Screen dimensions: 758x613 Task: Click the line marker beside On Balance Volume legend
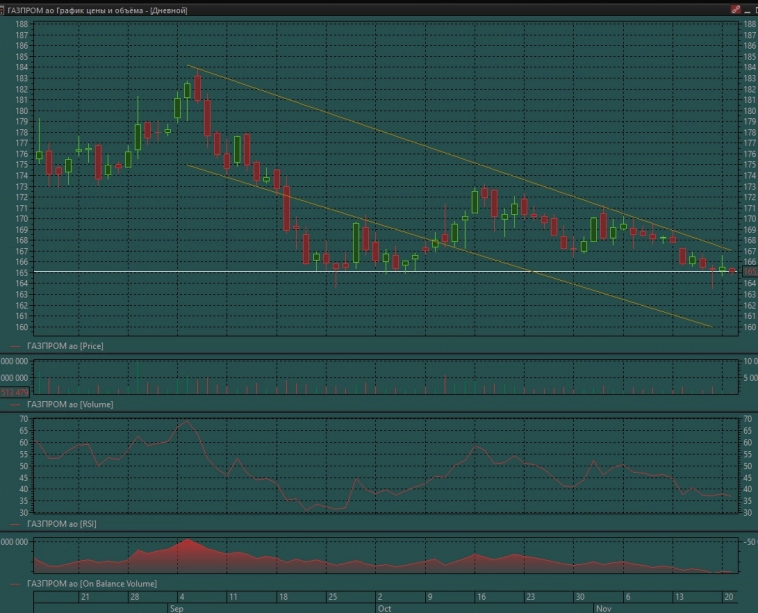click(x=13, y=583)
